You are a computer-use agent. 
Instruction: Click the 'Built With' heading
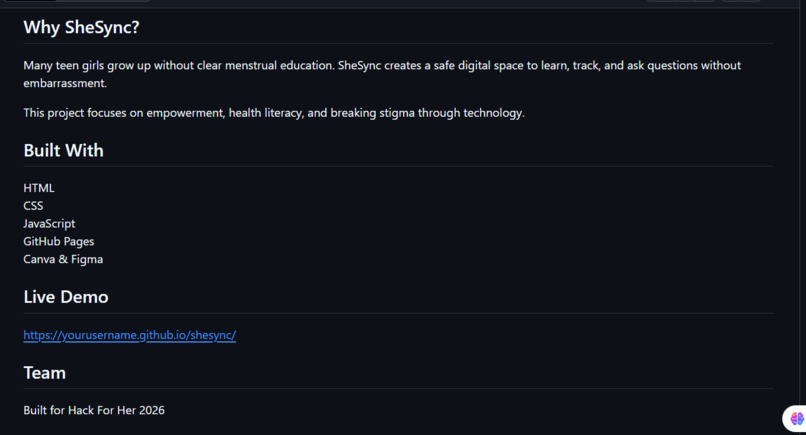pyautogui.click(x=63, y=150)
